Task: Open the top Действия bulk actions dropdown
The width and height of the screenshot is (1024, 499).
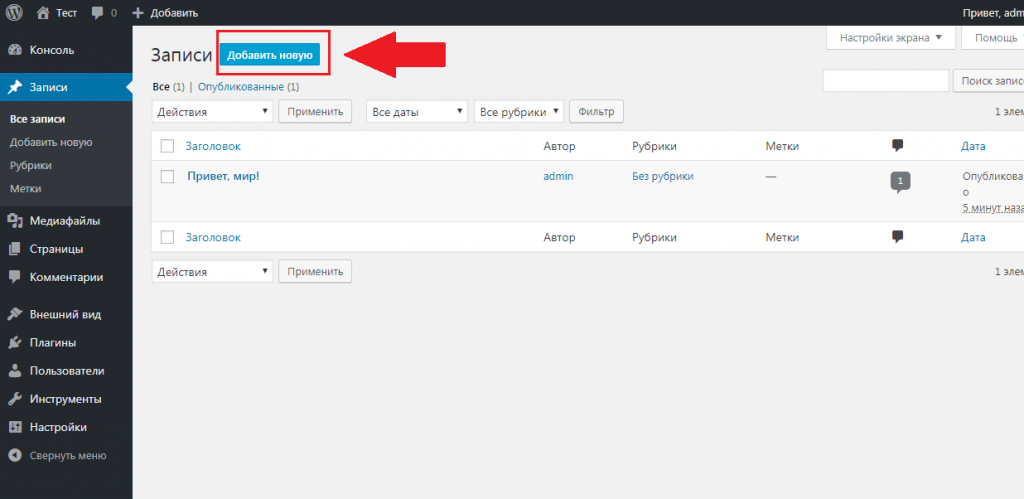Action: 212,112
